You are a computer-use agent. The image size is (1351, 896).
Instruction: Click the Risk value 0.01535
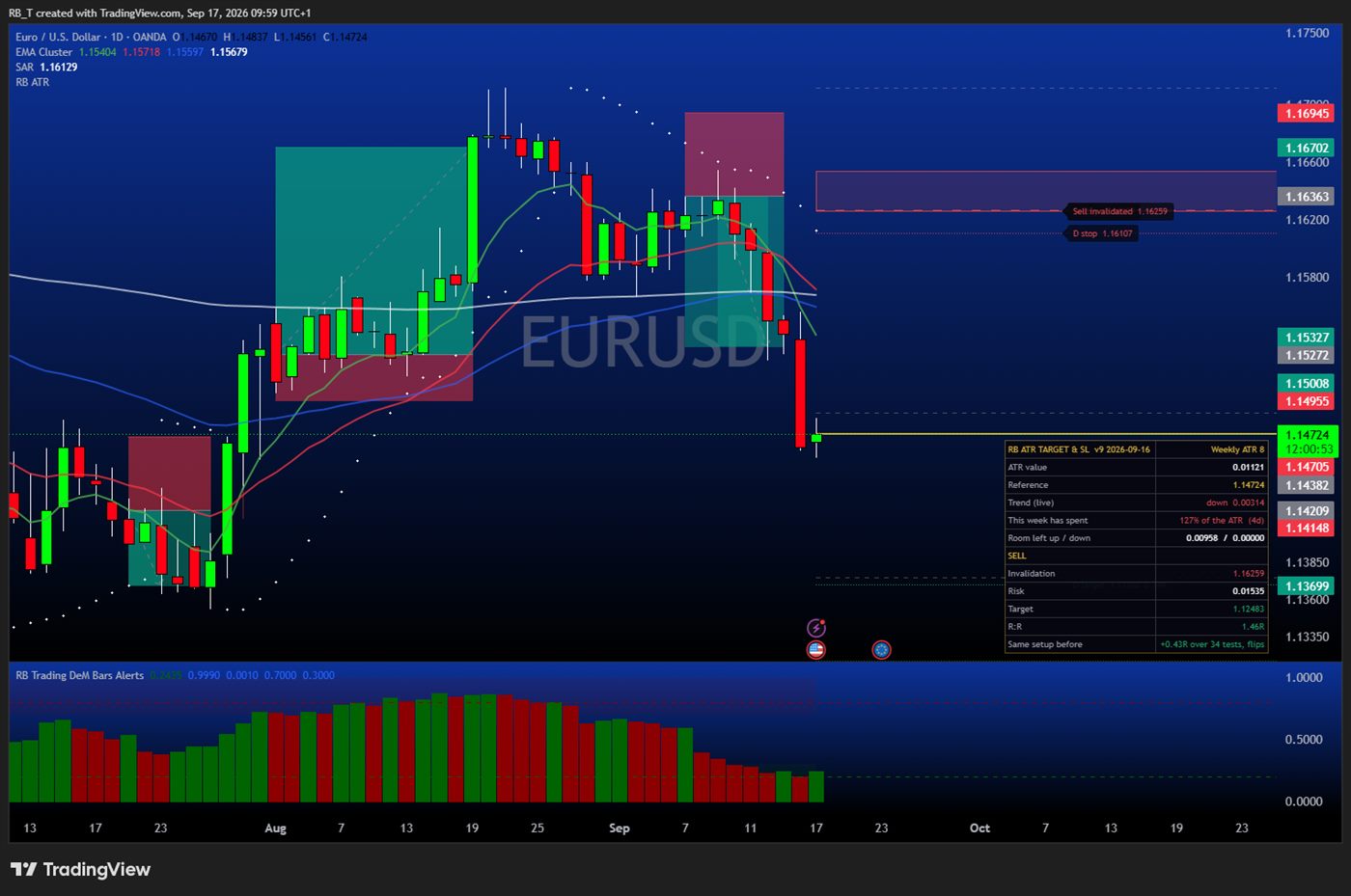click(1248, 591)
